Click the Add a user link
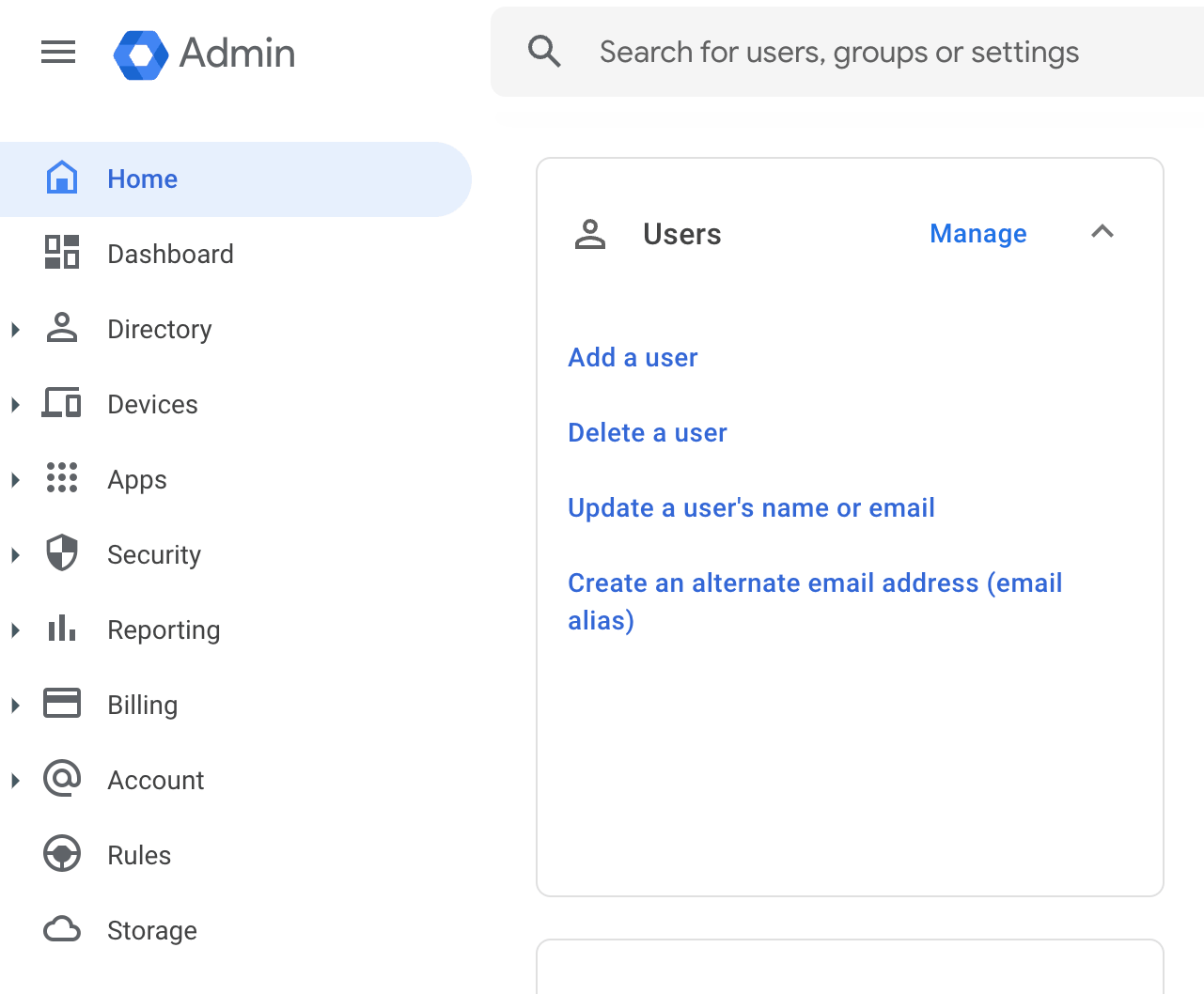The width and height of the screenshot is (1204, 994). (x=633, y=358)
